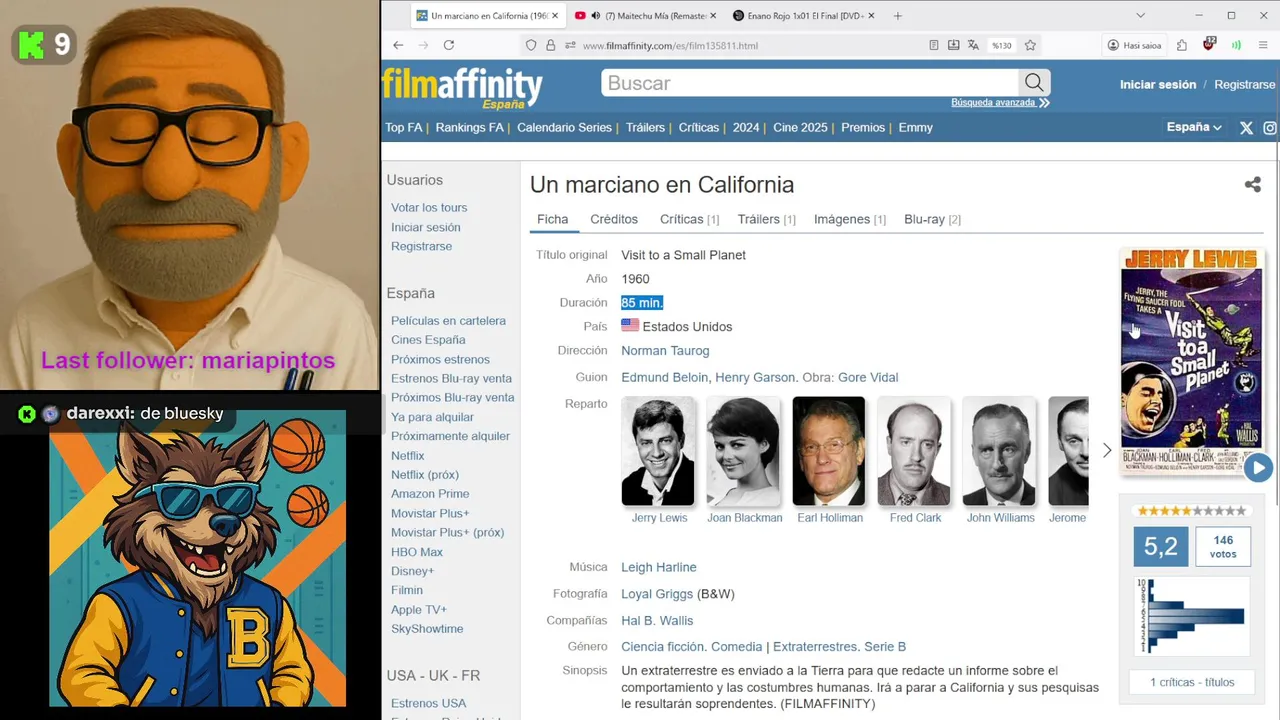The width and height of the screenshot is (1280, 720).
Task: Play the trailer button on the poster
Action: pos(1258,467)
